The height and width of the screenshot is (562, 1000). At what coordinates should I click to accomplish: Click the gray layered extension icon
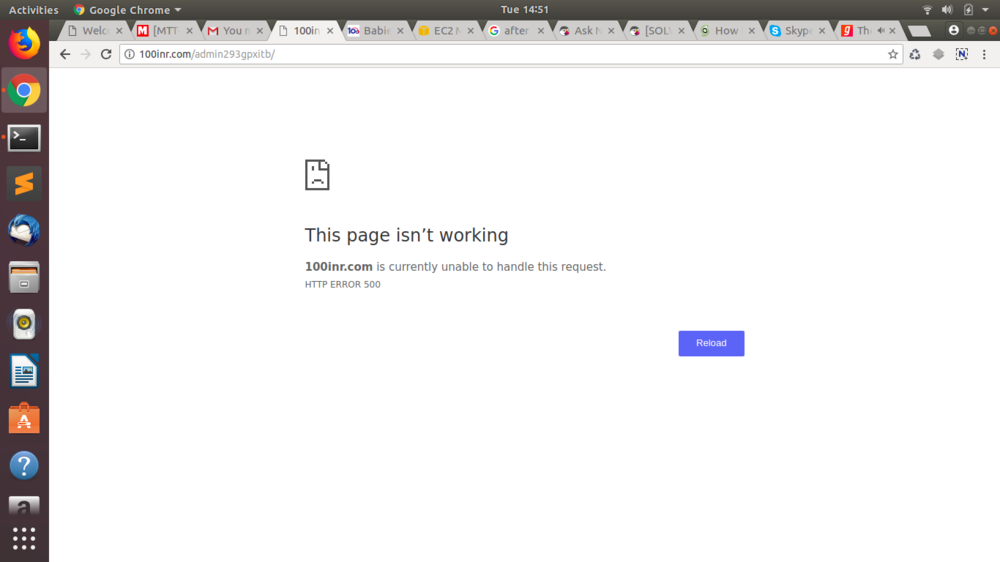click(x=938, y=54)
